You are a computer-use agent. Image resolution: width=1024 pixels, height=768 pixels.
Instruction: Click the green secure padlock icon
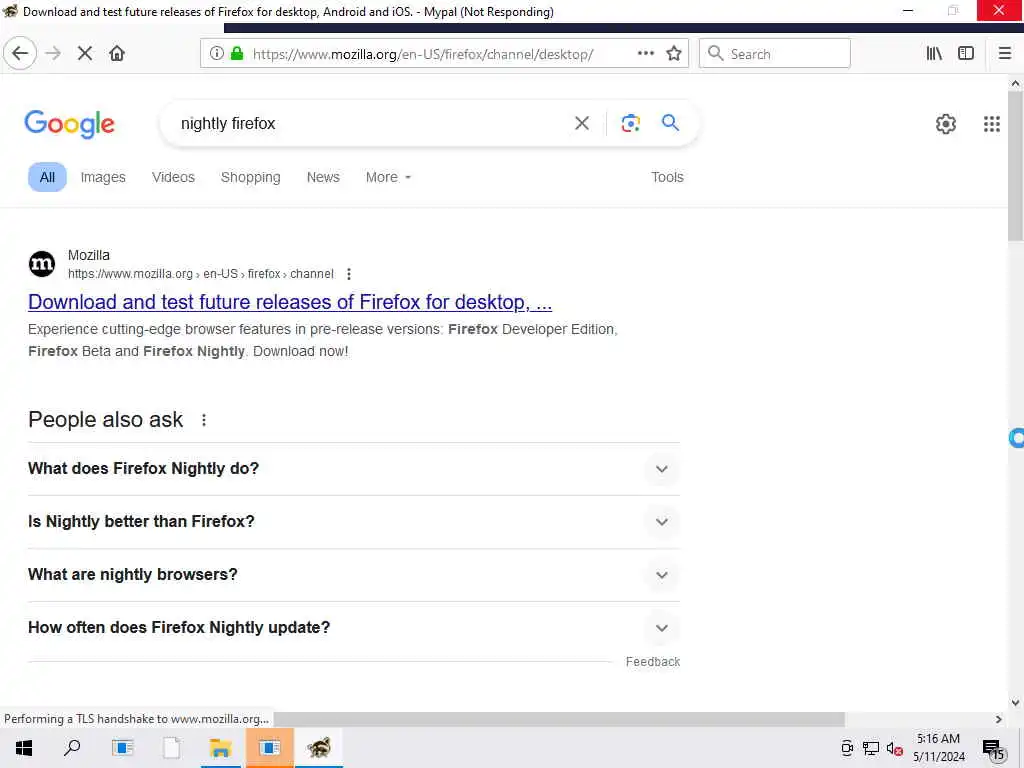[x=237, y=54]
